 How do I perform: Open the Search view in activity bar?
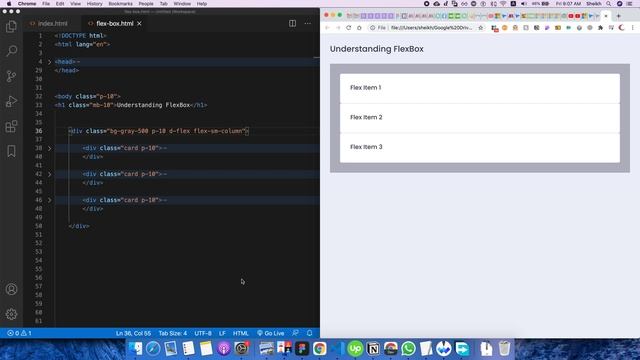[x=11, y=51]
